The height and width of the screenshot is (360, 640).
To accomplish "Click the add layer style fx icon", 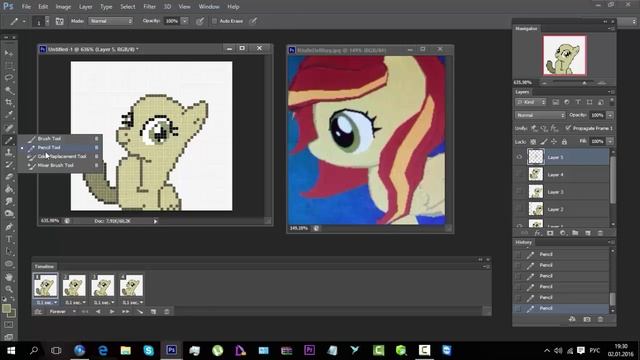I will point(538,233).
